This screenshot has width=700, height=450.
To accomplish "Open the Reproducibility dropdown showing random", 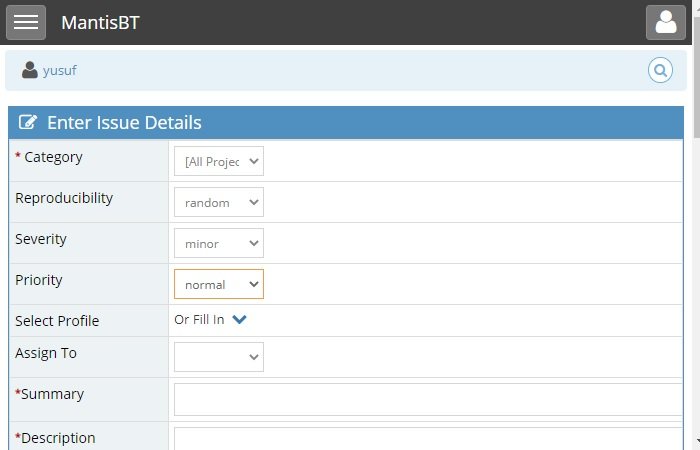I will [219, 202].
